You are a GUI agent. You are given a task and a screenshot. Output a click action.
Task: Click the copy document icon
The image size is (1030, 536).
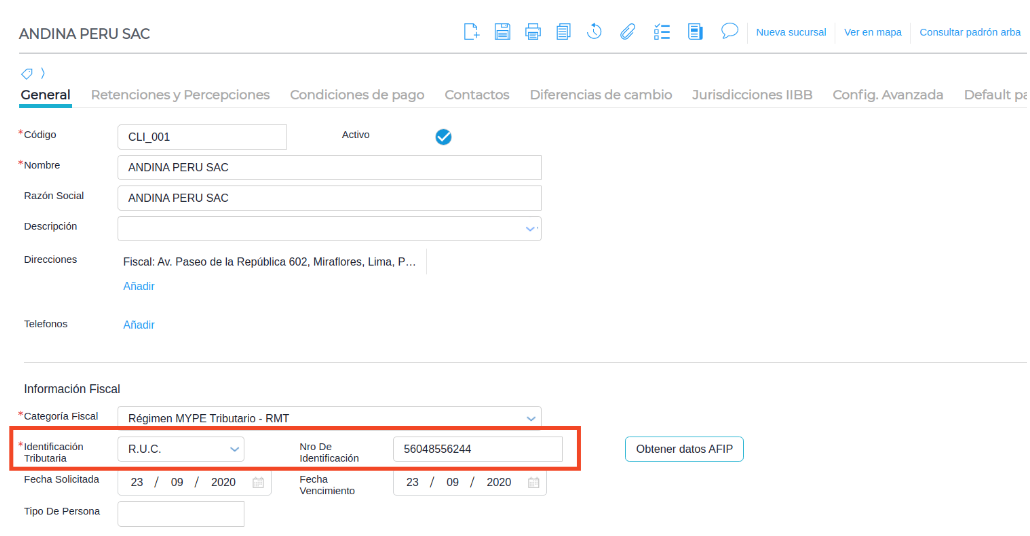click(x=564, y=32)
